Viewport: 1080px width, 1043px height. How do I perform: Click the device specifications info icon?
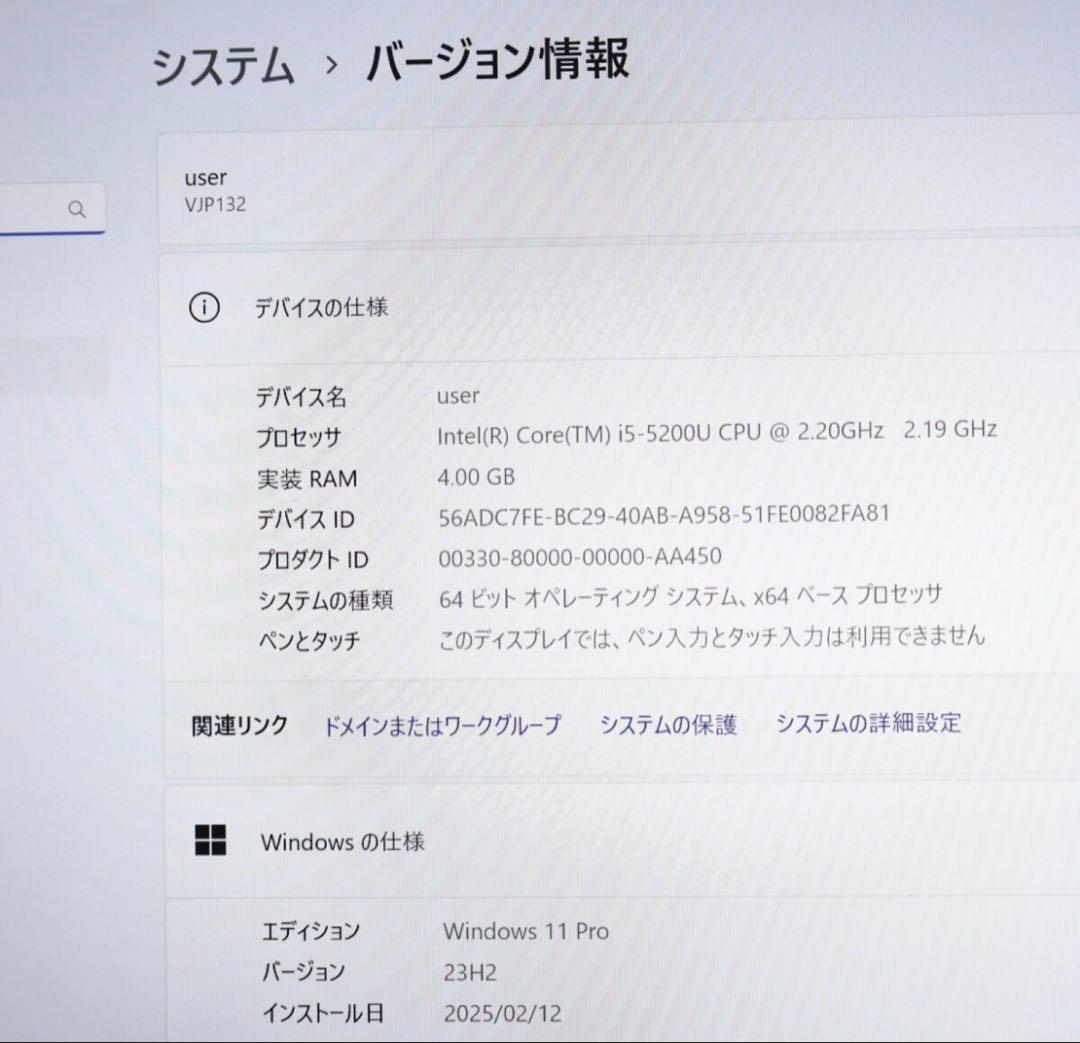point(204,307)
